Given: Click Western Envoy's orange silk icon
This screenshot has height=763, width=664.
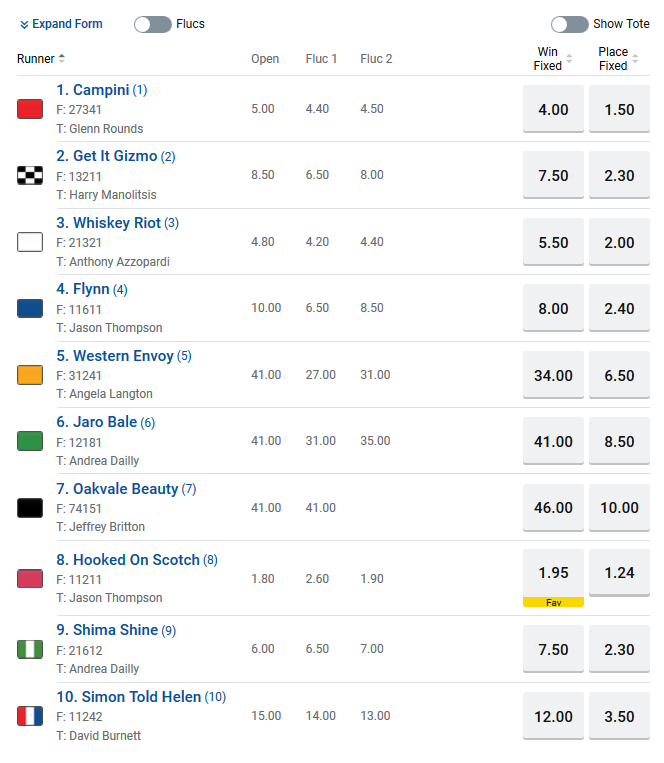Looking at the screenshot, I should coord(30,375).
